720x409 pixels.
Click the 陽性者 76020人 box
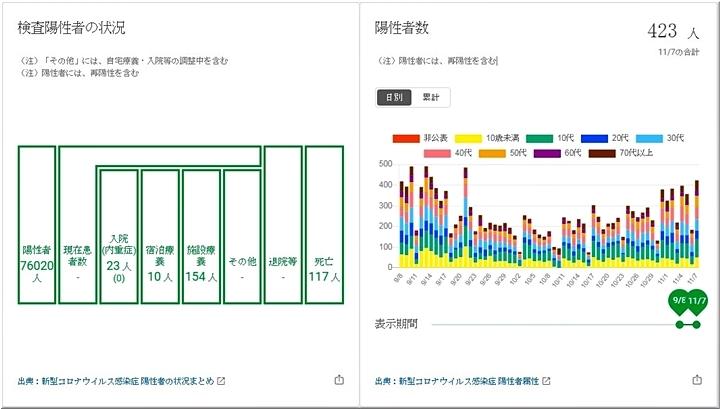[x=35, y=225]
